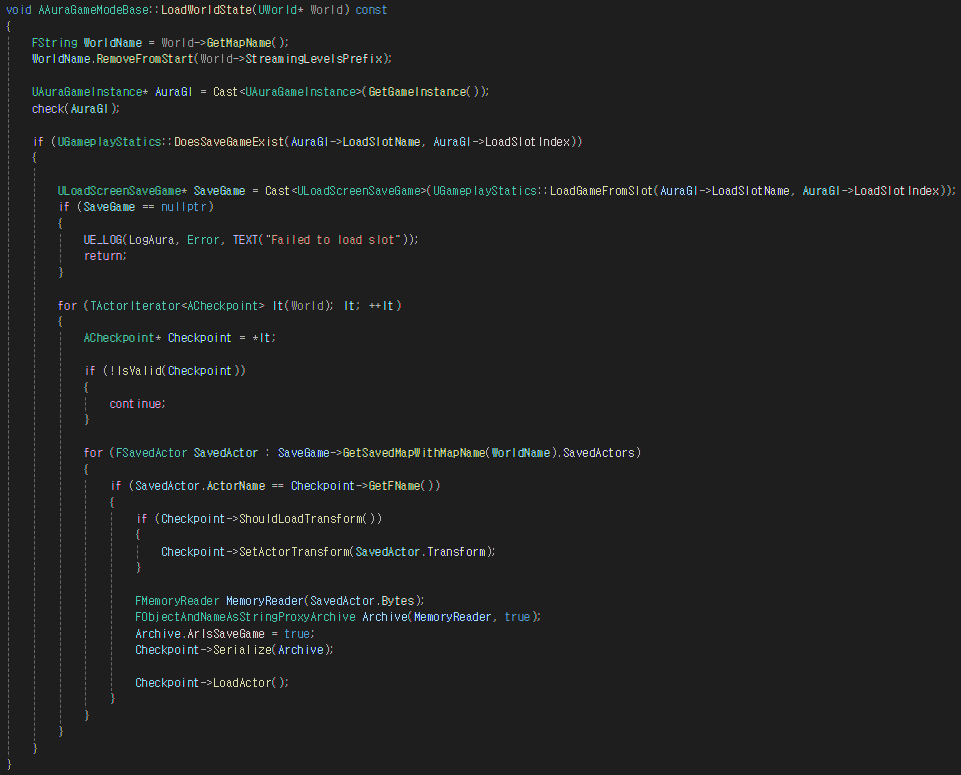Click the continue statement

pyautogui.click(x=137, y=404)
